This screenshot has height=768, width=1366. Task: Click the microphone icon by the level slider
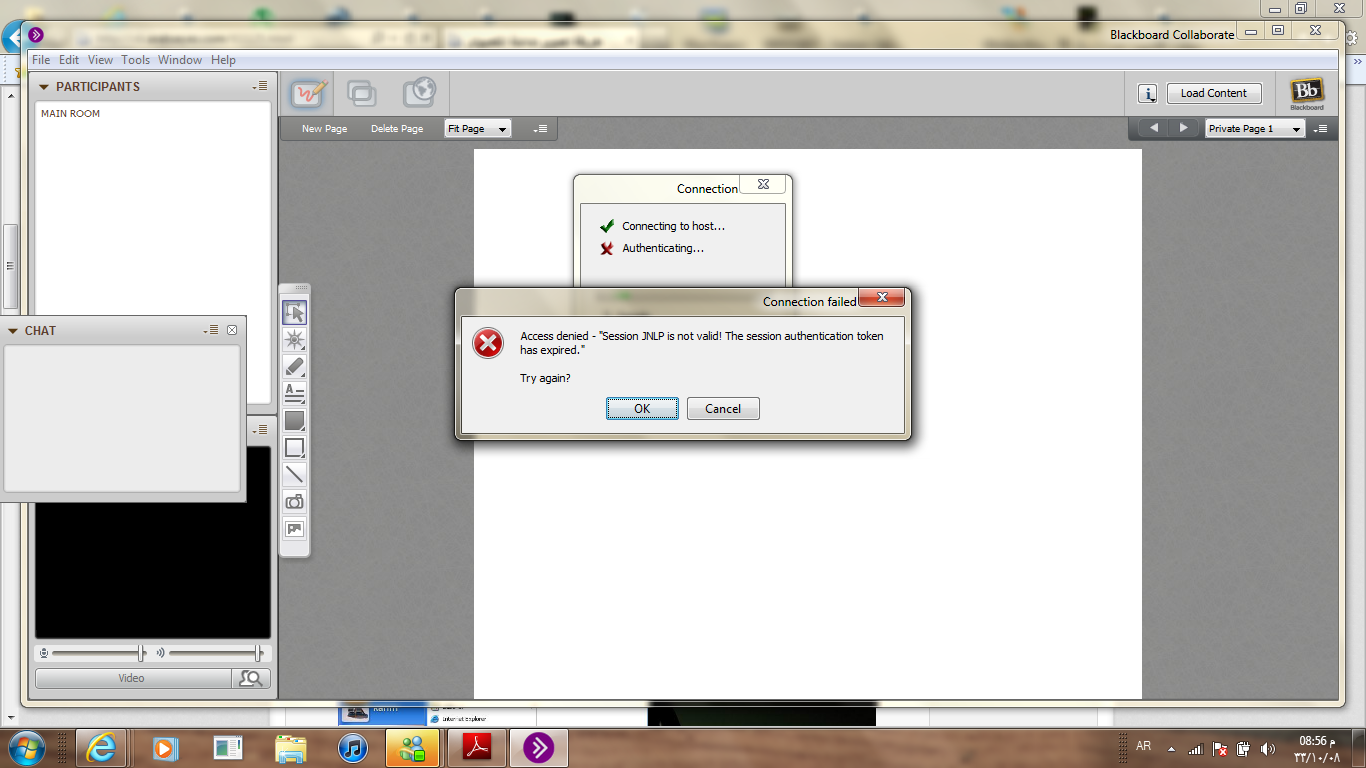pos(43,653)
